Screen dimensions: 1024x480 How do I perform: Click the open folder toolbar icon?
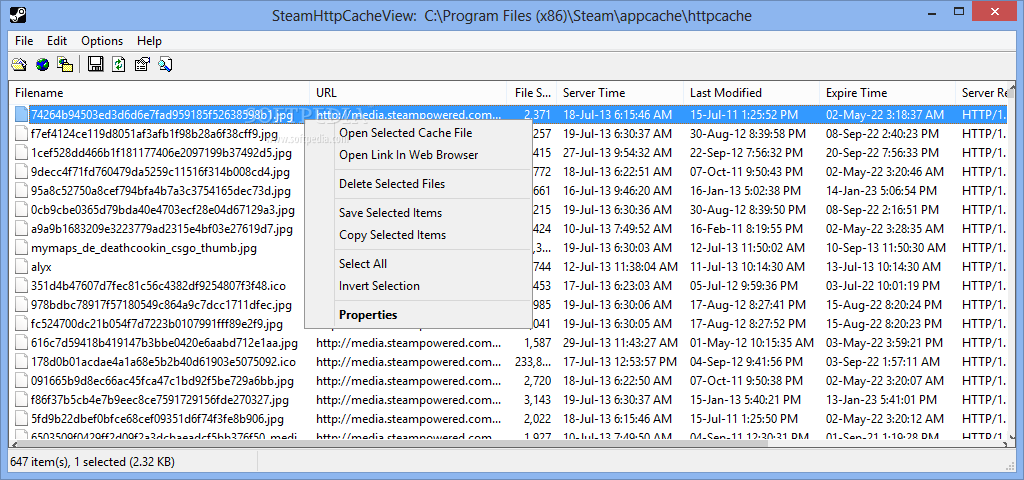tap(19, 64)
